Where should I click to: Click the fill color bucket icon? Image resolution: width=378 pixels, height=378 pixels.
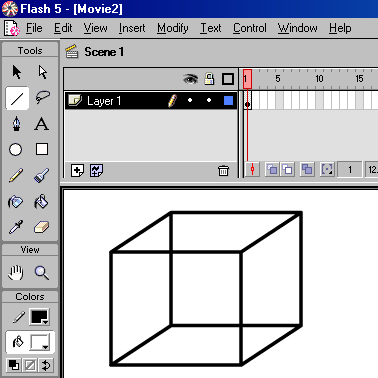click(18, 342)
